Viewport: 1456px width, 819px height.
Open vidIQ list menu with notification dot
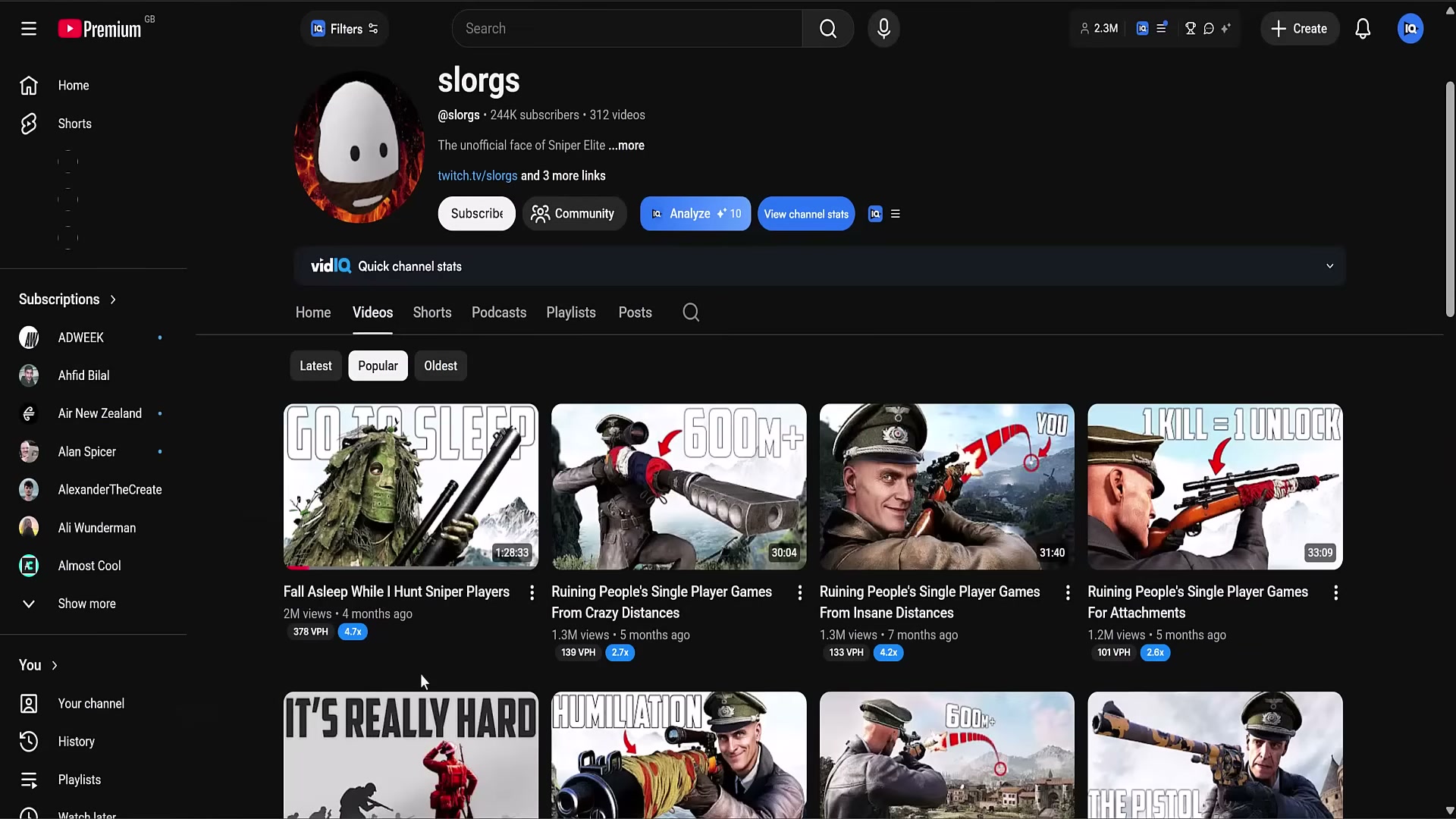point(1161,28)
